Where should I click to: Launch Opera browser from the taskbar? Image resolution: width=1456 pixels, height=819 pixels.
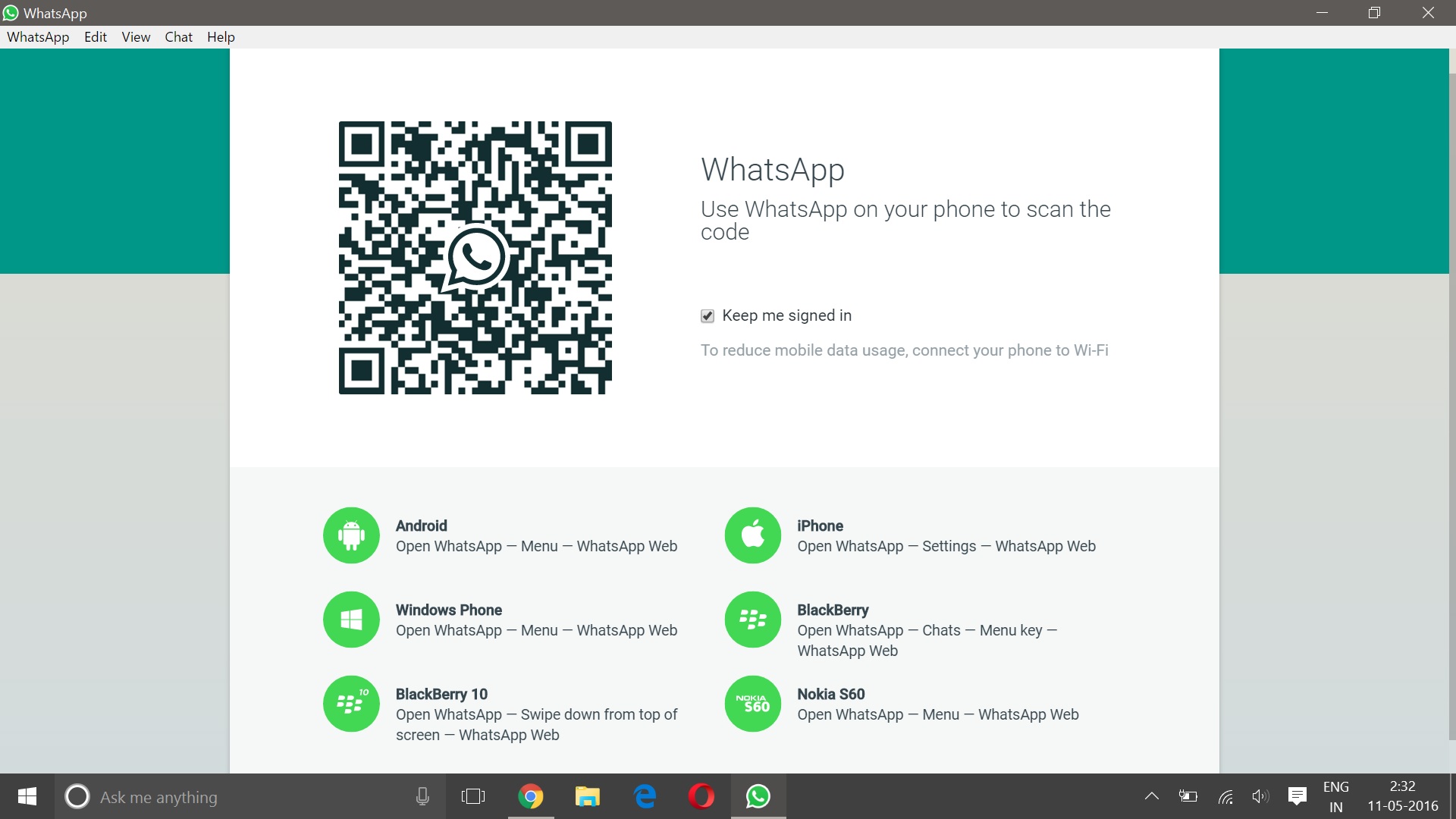tap(701, 796)
